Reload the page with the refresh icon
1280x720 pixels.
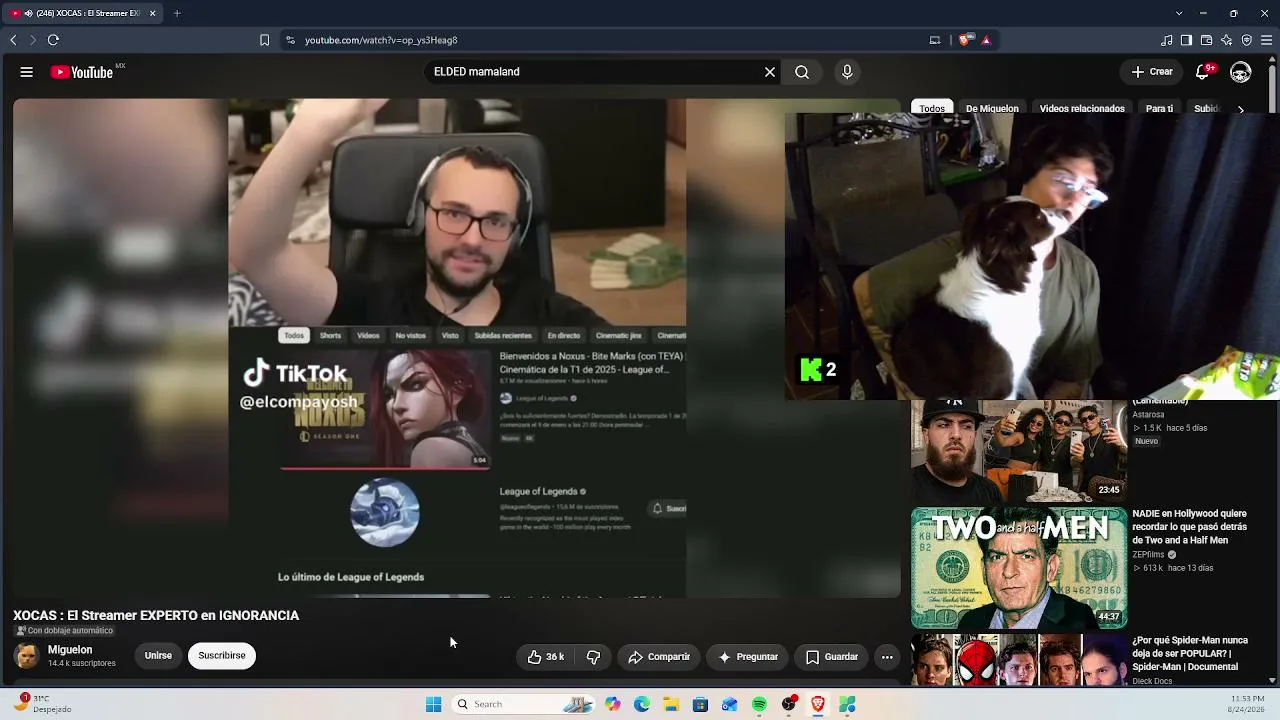(x=53, y=40)
